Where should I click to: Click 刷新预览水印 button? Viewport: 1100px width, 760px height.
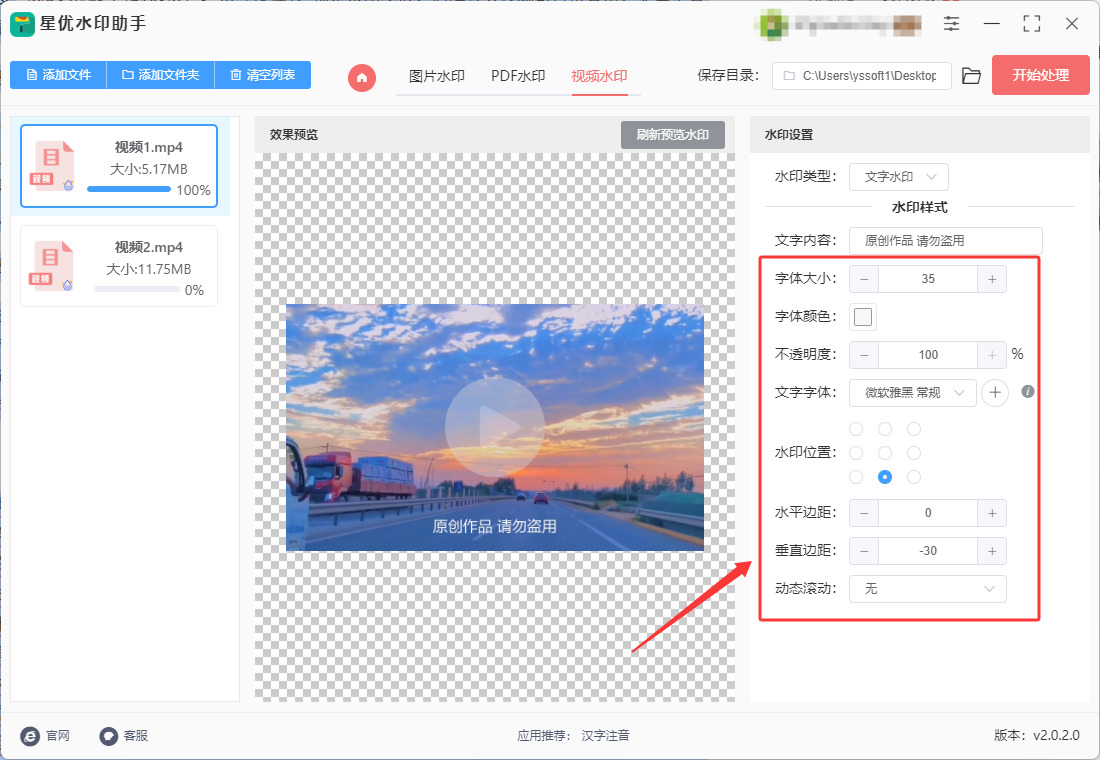click(672, 135)
